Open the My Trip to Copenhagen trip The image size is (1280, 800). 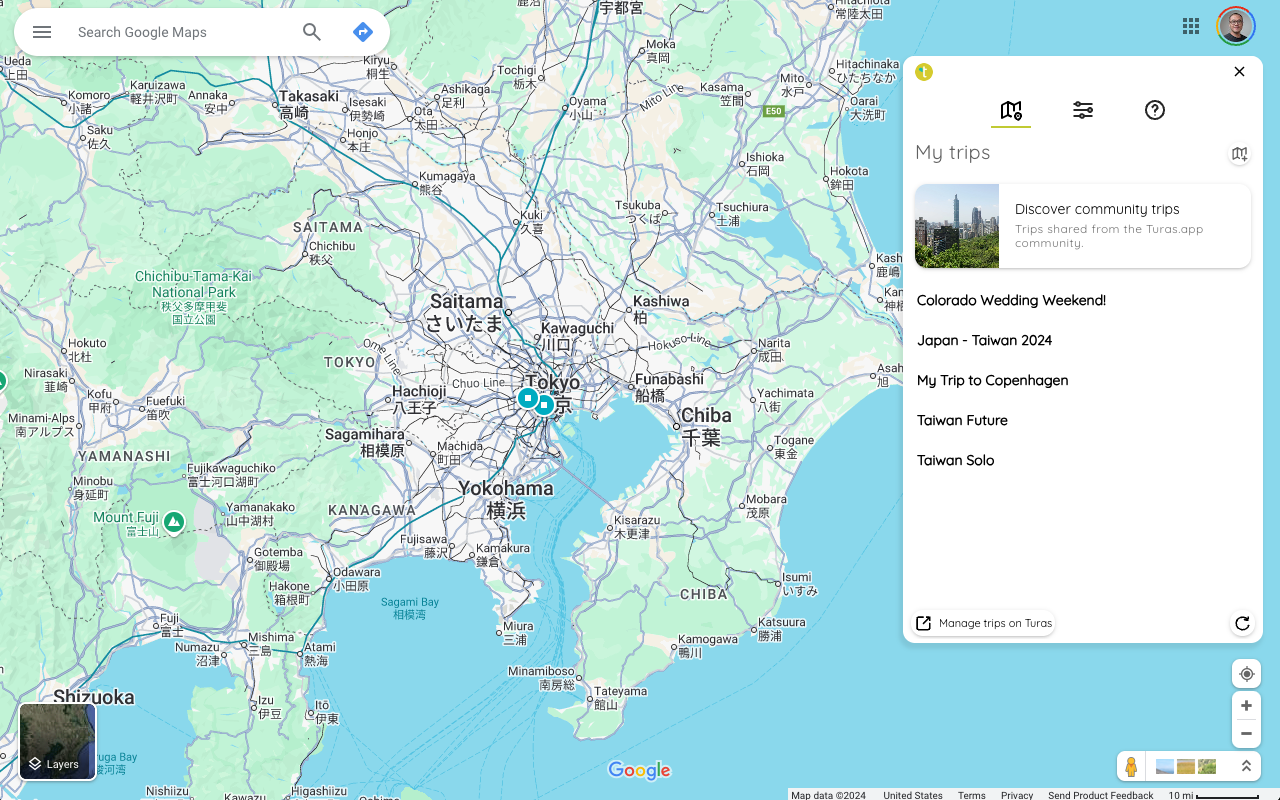click(x=992, y=380)
